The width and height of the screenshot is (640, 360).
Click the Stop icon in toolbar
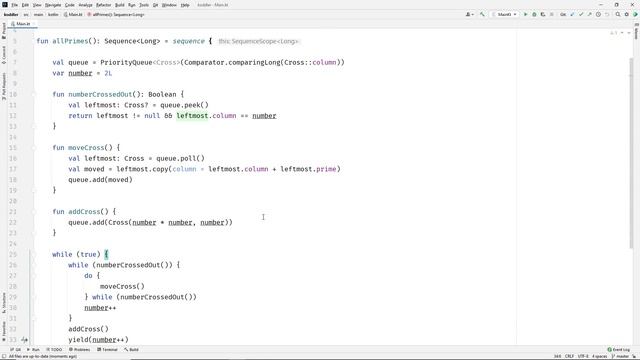tap(552, 15)
